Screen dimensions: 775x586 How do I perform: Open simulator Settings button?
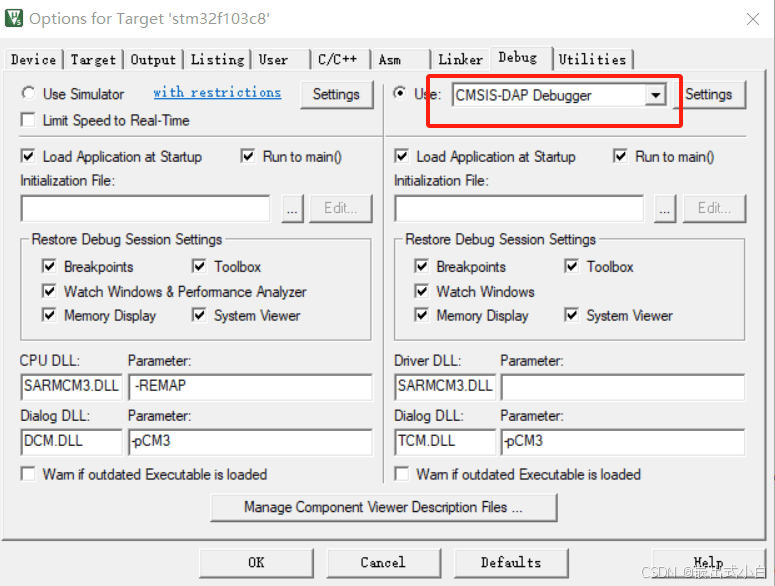337,94
